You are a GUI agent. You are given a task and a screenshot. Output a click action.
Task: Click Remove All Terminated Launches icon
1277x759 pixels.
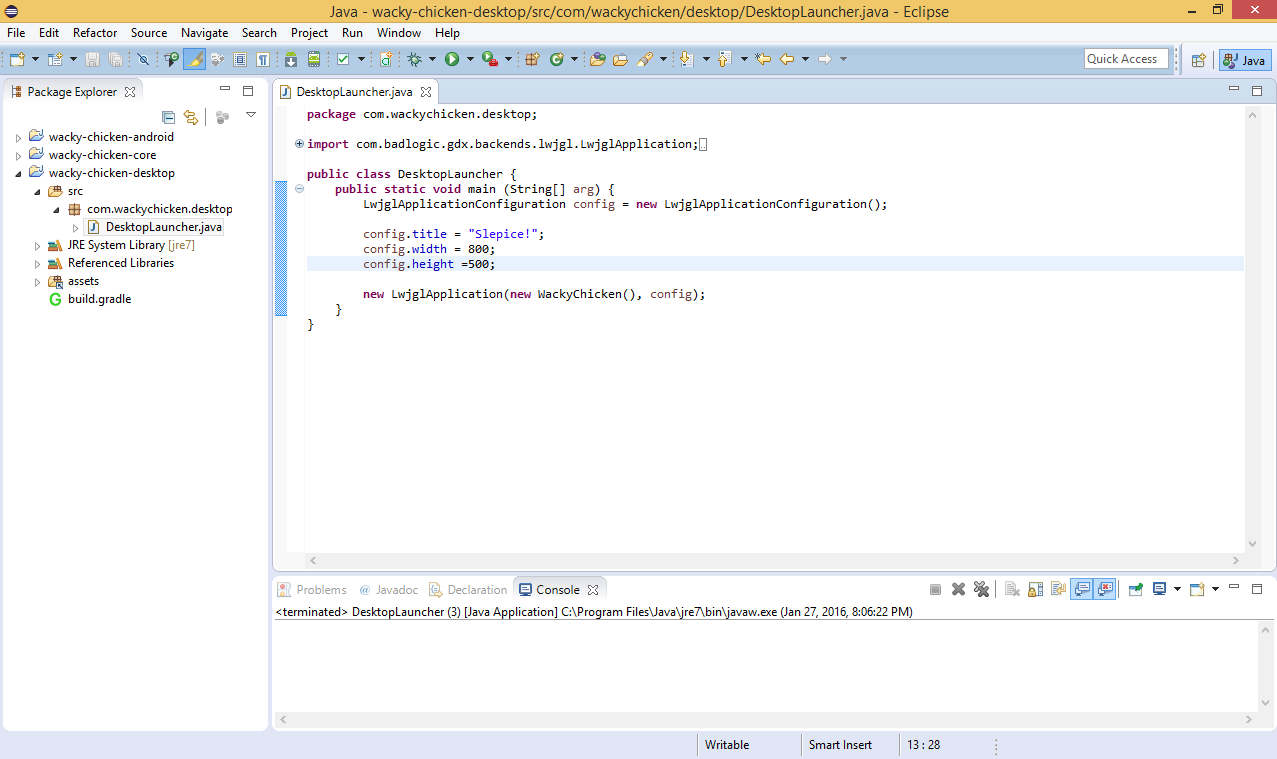coord(981,590)
